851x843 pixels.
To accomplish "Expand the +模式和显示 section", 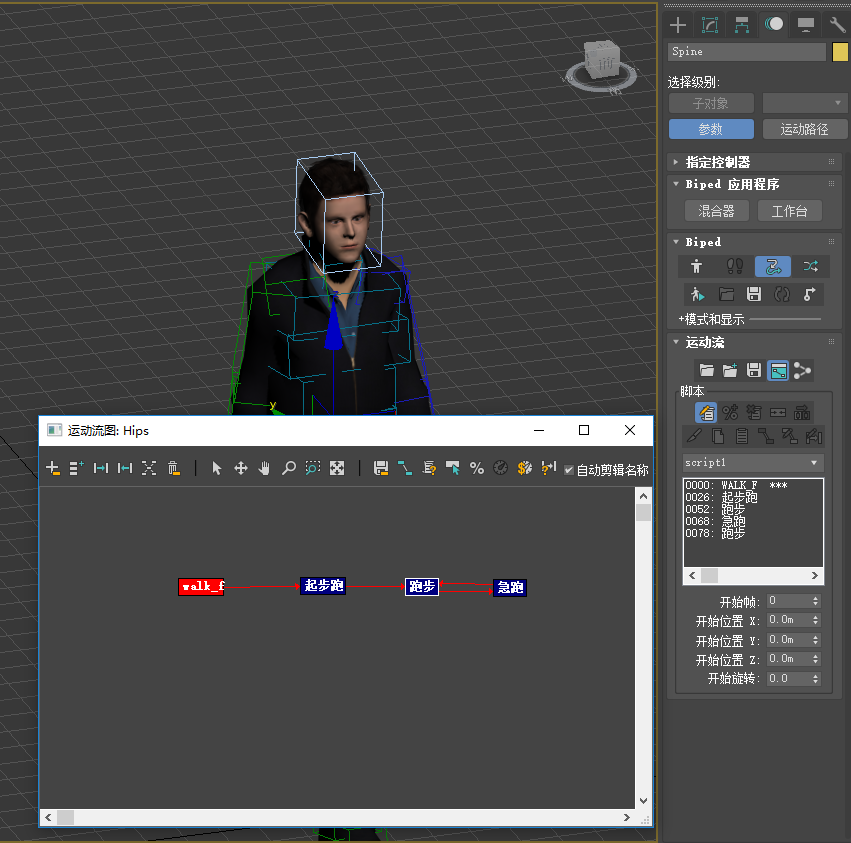I will 712,319.
